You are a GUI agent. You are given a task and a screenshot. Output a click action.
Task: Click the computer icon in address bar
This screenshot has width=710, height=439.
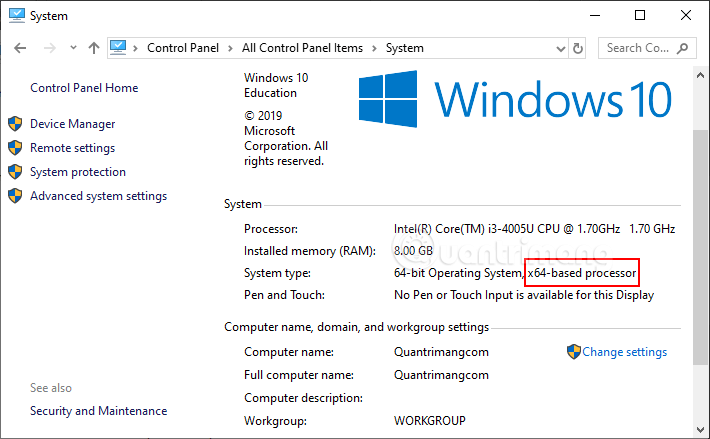119,48
